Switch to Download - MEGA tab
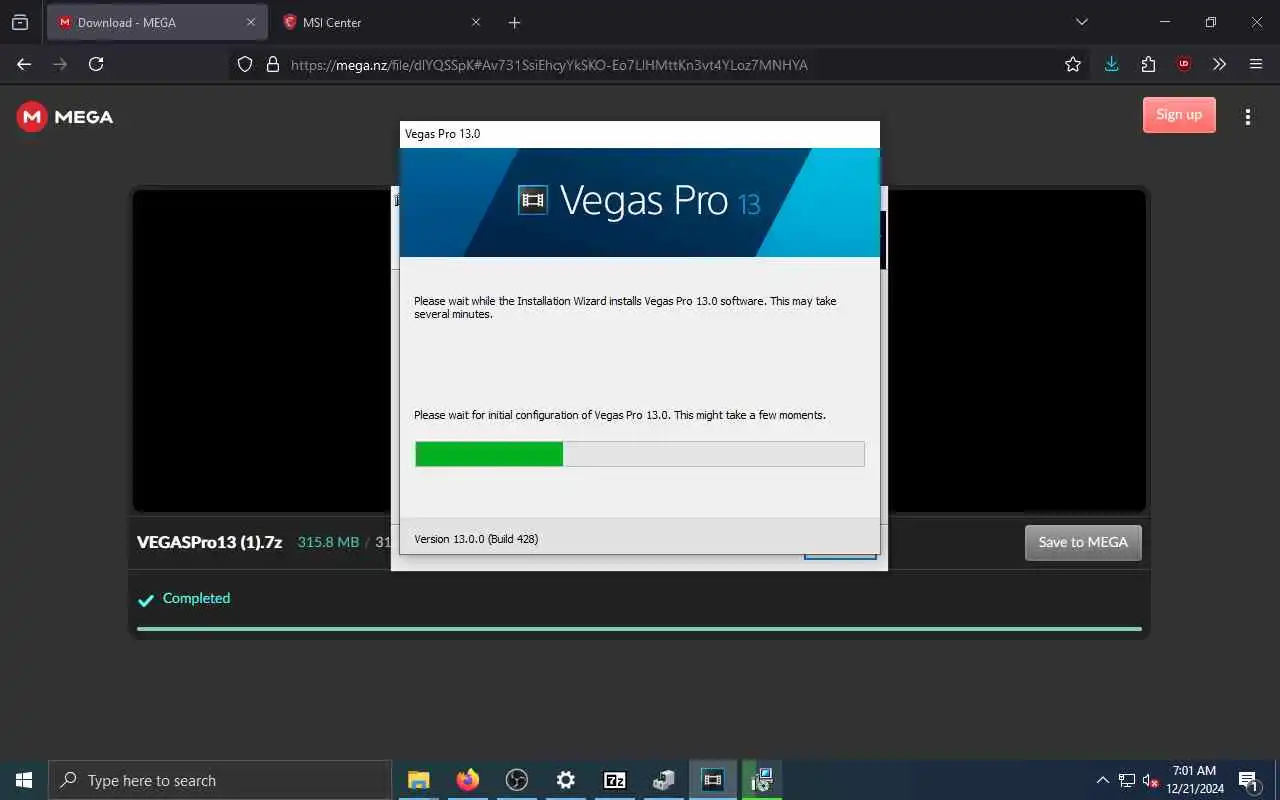The height and width of the screenshot is (800, 1280). coord(157,22)
